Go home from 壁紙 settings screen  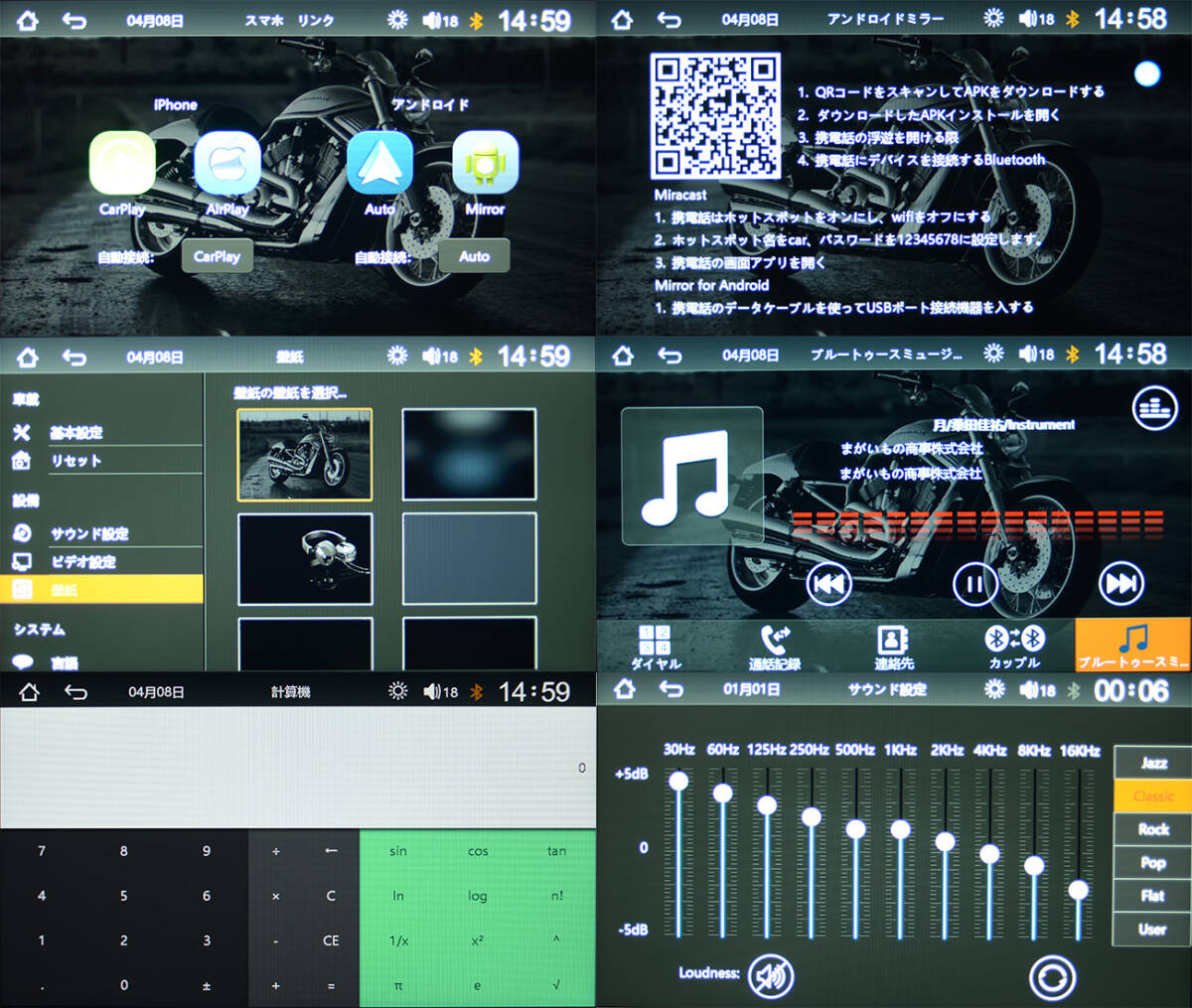tap(28, 357)
